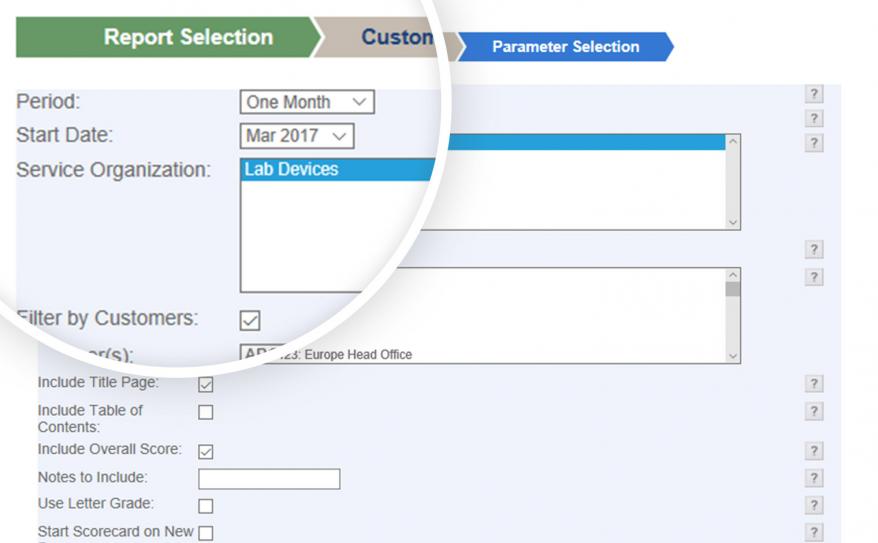Open help for Include Overall Score
This screenshot has width=878, height=543.
[x=814, y=451]
